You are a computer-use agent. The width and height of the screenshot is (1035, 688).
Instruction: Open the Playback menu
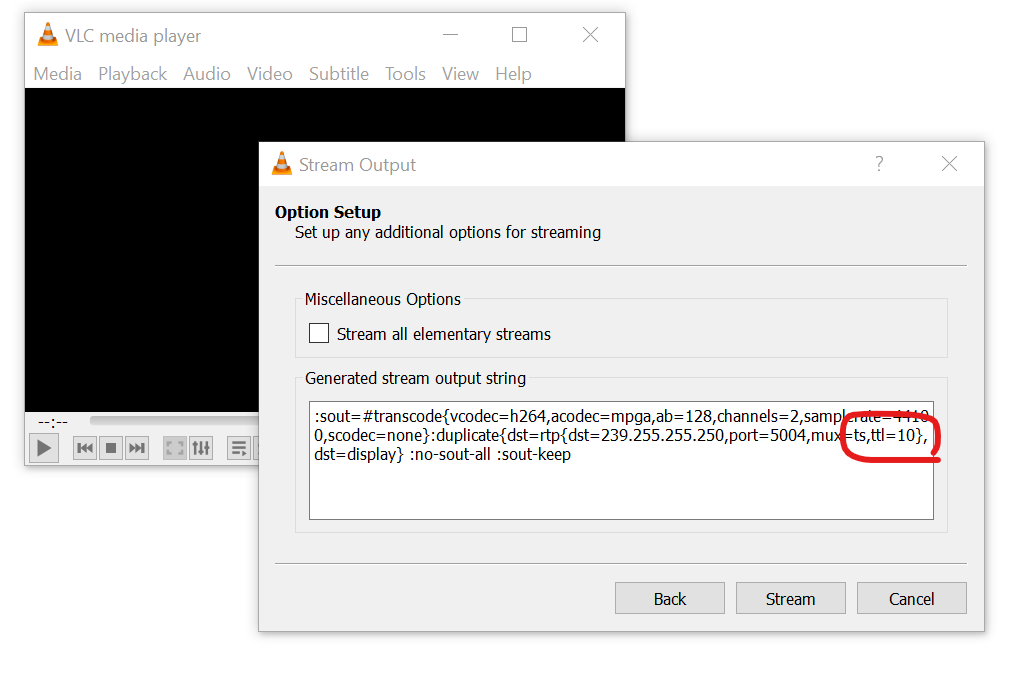[x=132, y=74]
